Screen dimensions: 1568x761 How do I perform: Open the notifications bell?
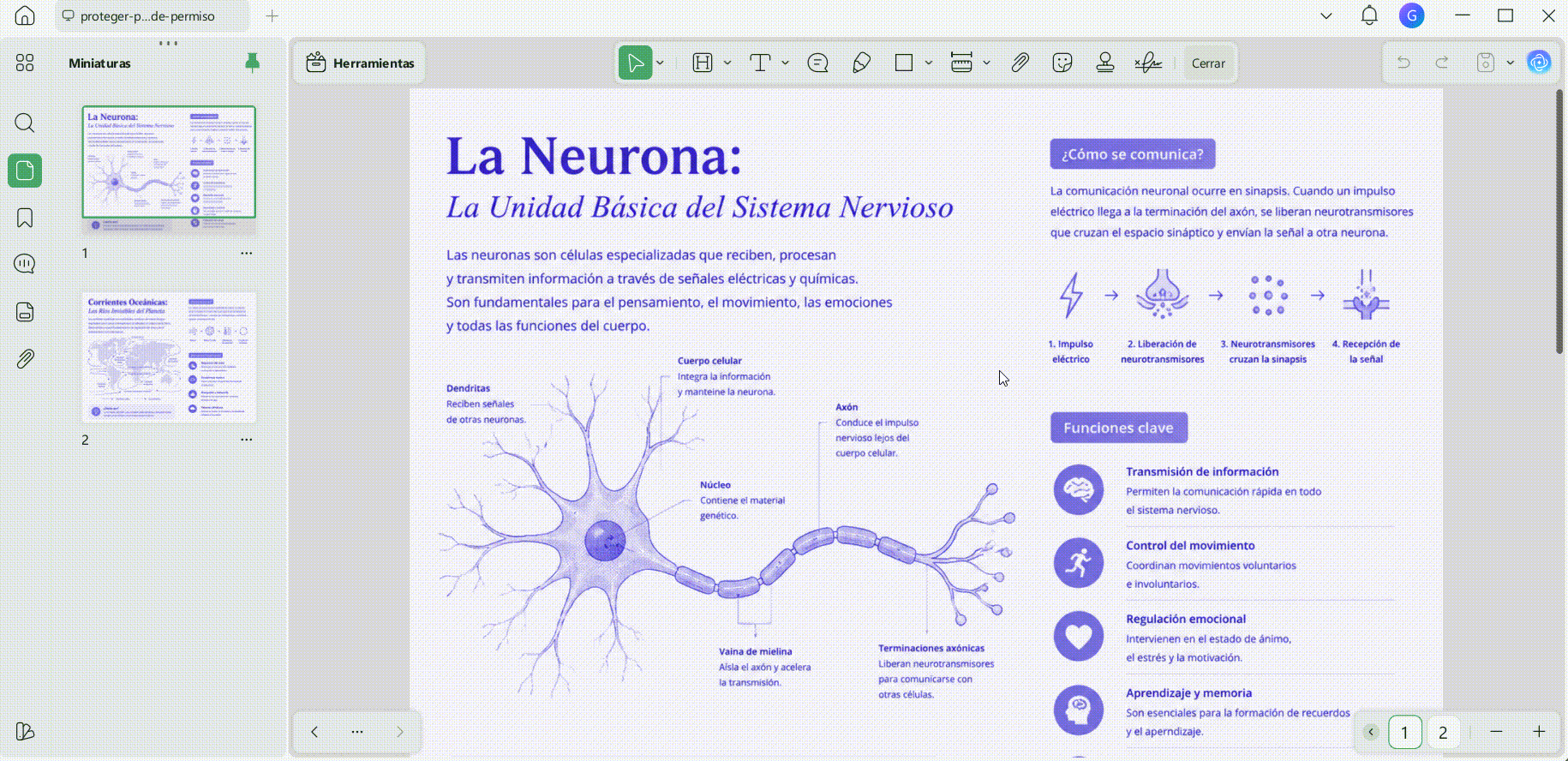[1369, 15]
